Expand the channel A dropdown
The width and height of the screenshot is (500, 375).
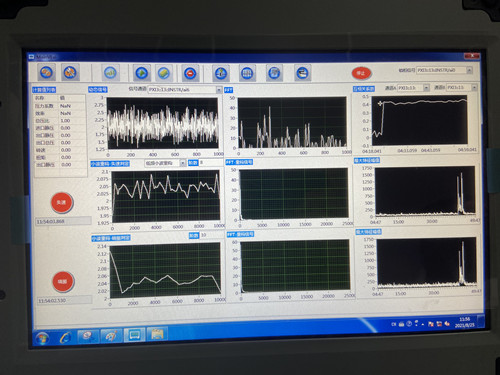pyautogui.click(x=413, y=88)
